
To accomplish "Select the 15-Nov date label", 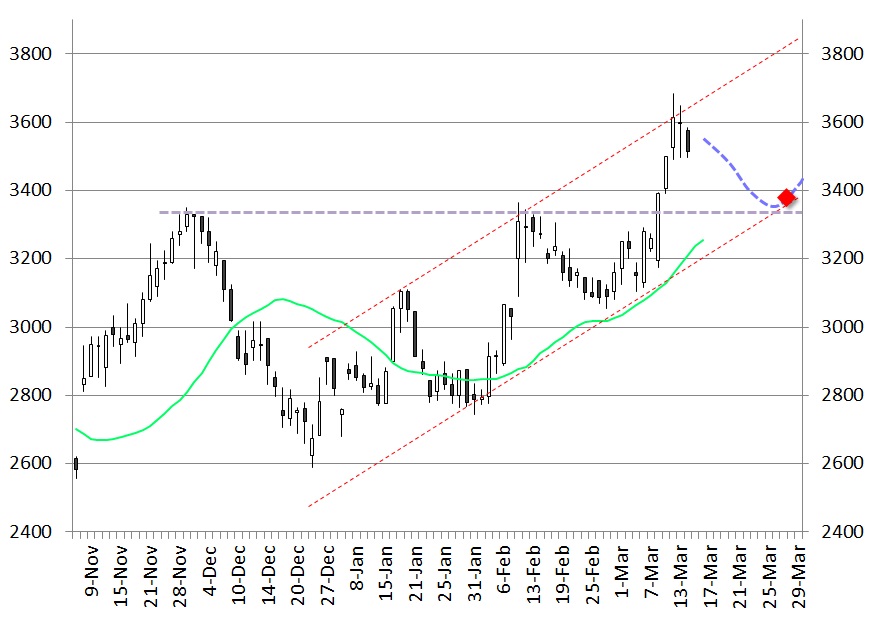I will coord(120,575).
